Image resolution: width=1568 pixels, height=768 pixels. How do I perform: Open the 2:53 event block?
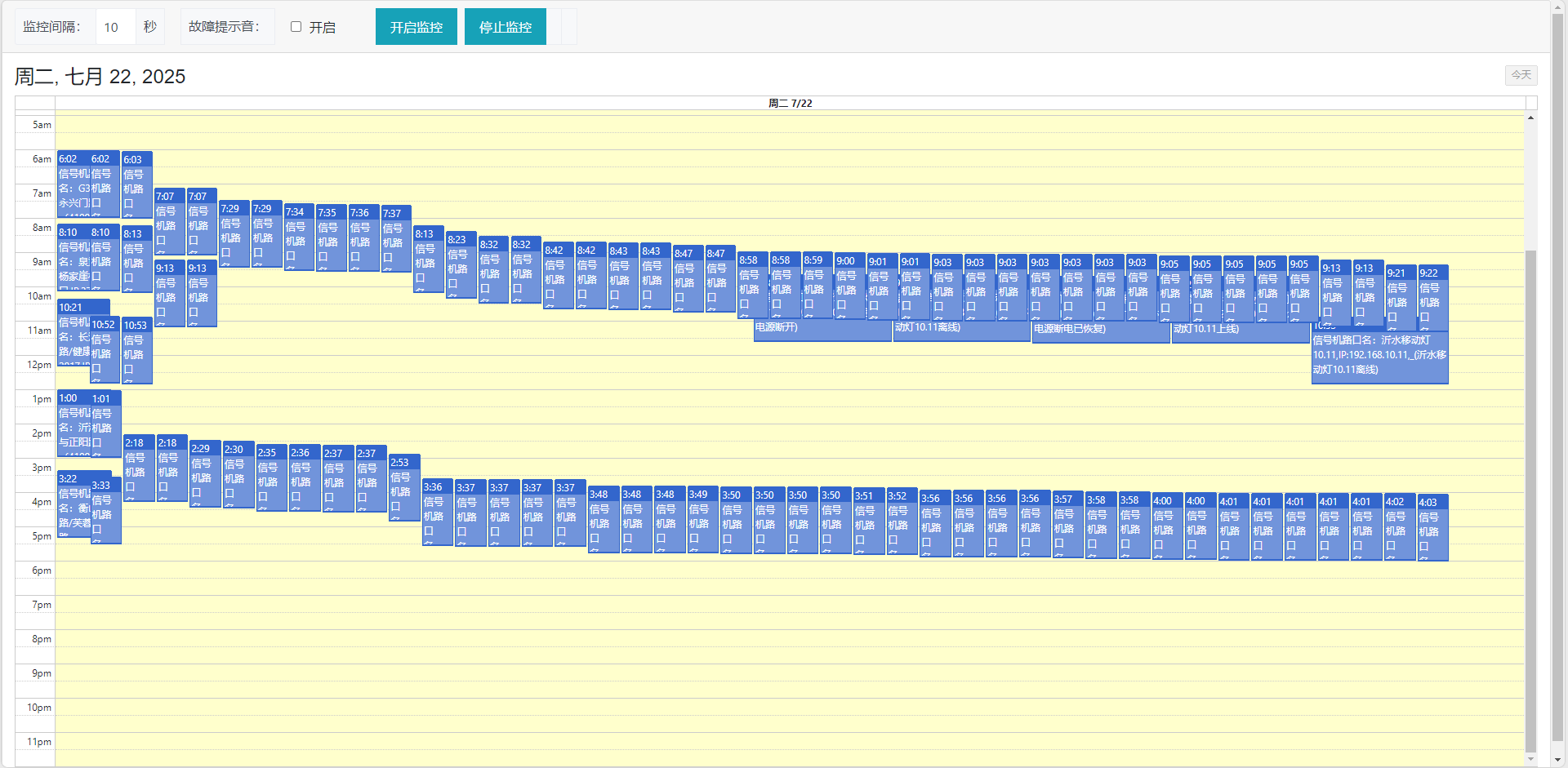[404, 486]
